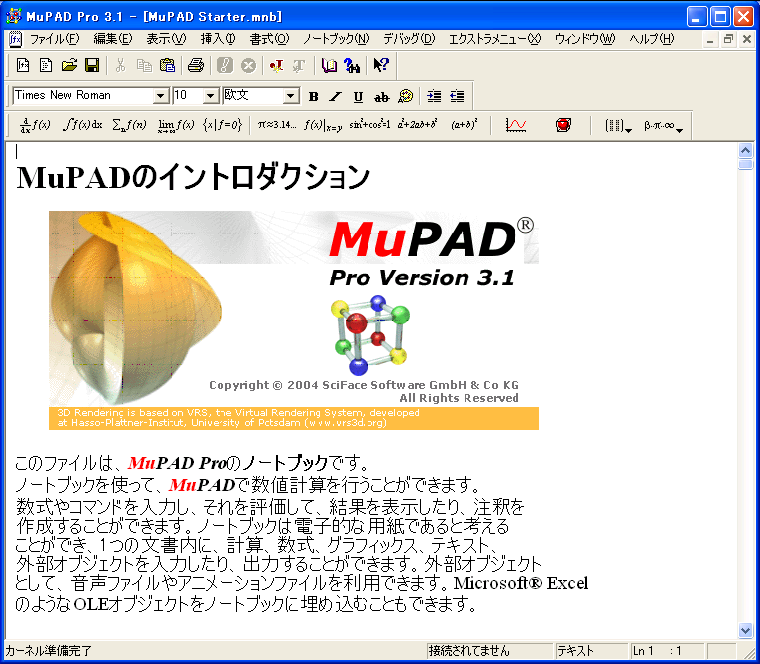
Task: Open the ウィンドウ(W) menu
Action: pos(585,39)
